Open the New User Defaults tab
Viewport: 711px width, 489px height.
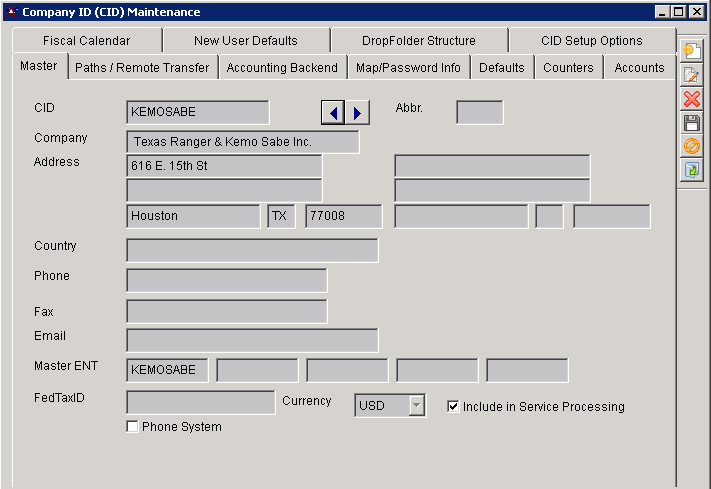pos(246,41)
